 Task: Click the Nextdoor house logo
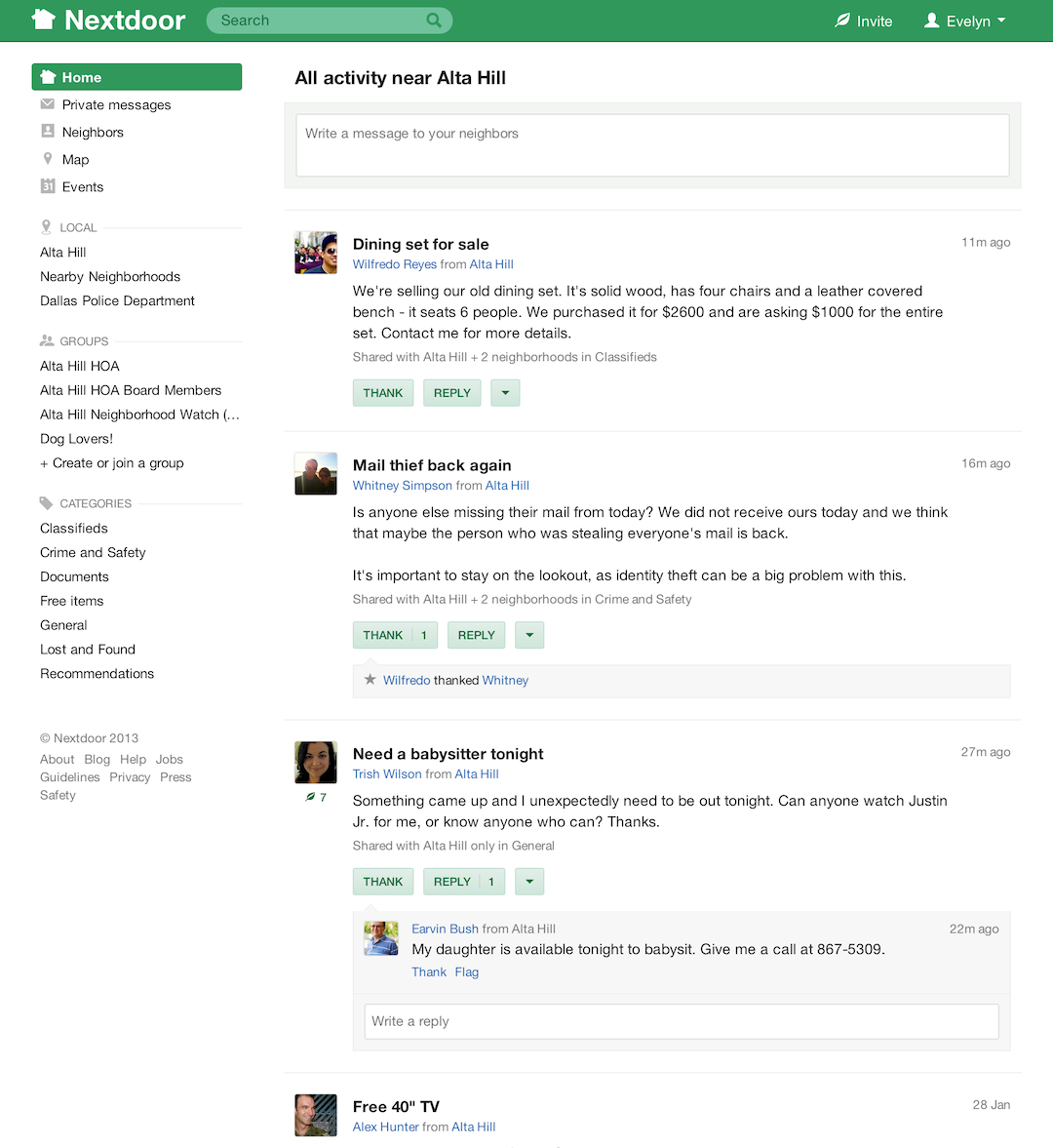(x=44, y=20)
